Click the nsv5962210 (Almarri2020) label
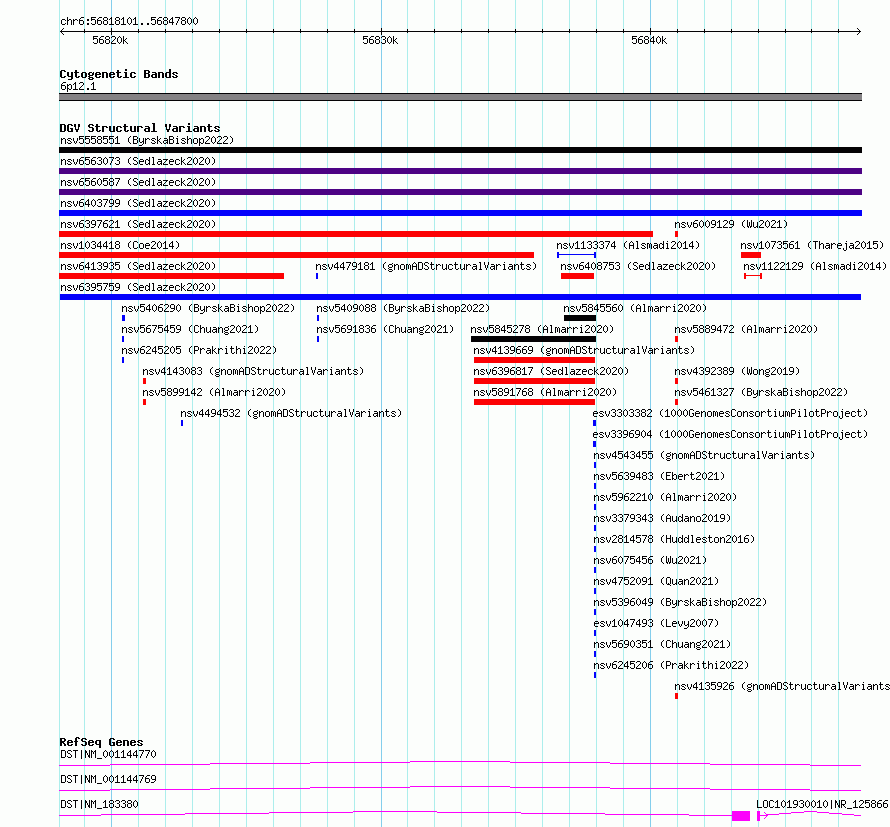This screenshot has height=827, width=890. click(x=665, y=497)
